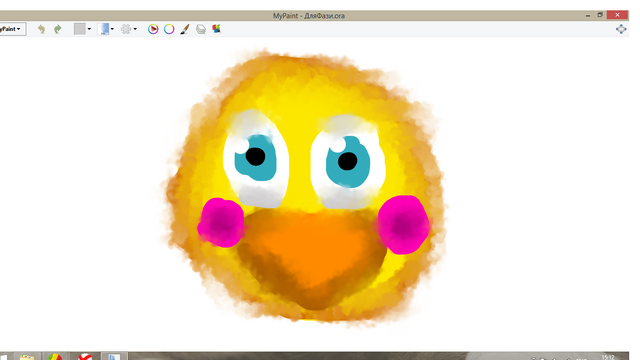This screenshot has width=640, height=360.
Task: Open the colorful scratchpad icon
Action: tap(216, 29)
